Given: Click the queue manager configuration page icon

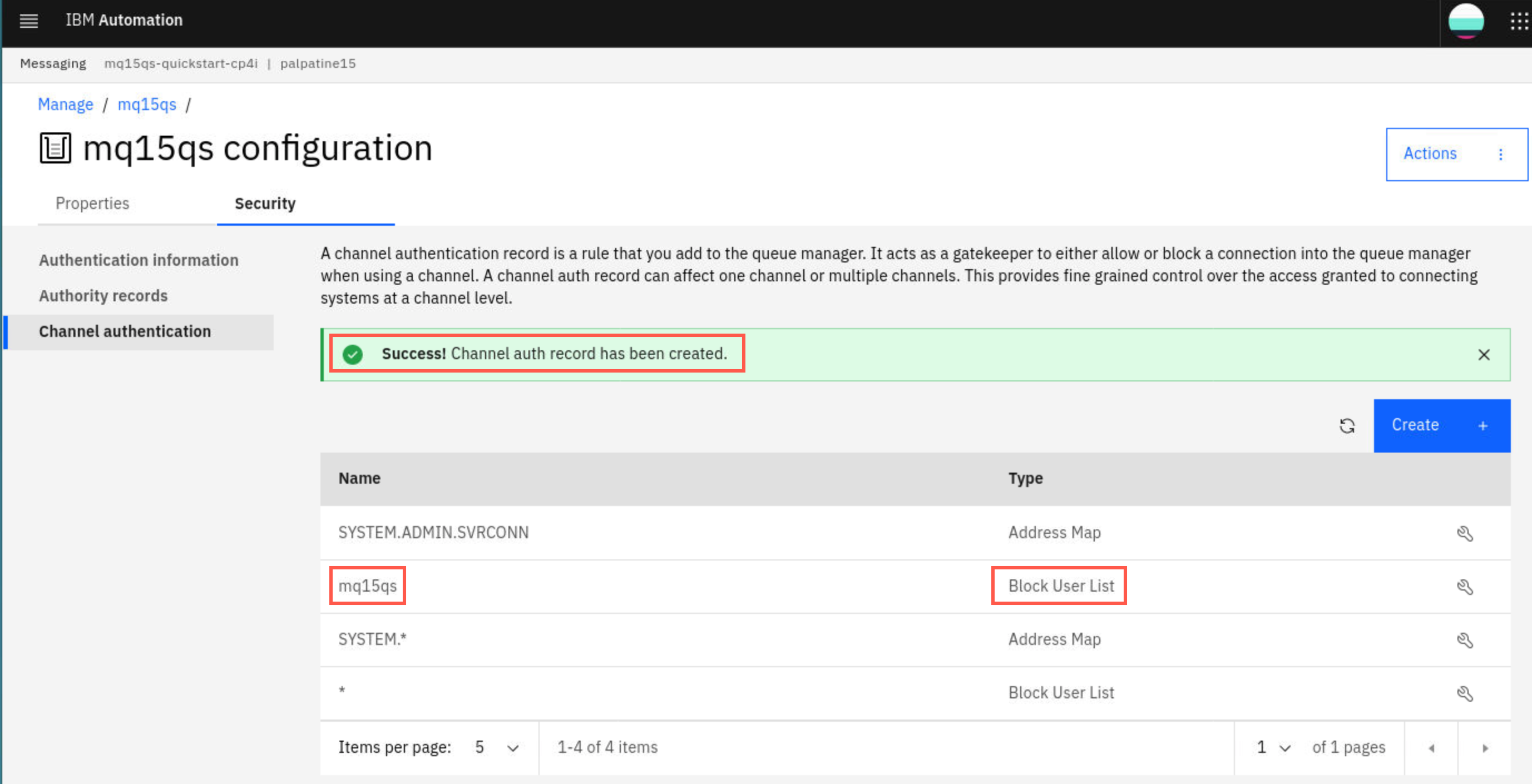Looking at the screenshot, I should click(x=55, y=148).
